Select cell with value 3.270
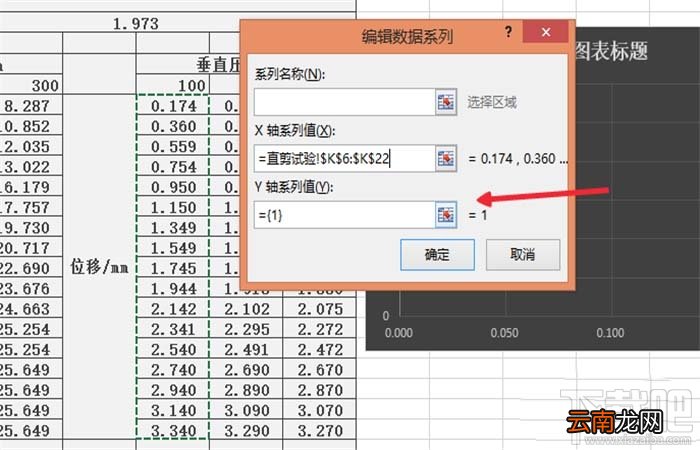 320,430
